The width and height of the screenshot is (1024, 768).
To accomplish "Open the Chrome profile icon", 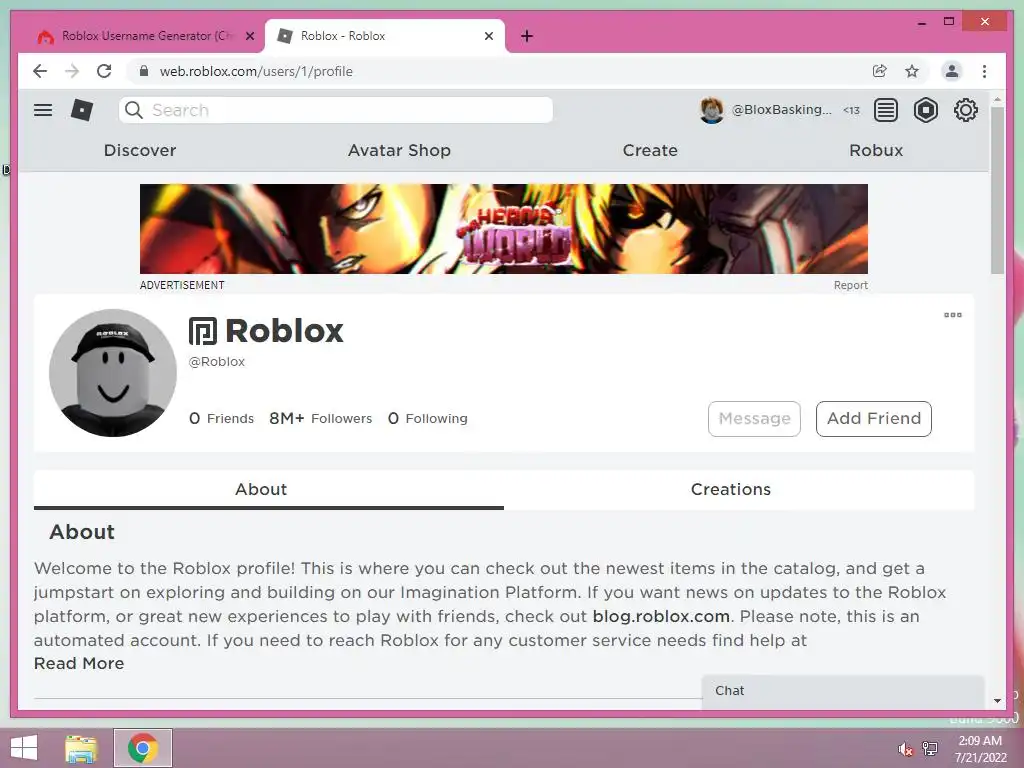I will (952, 71).
